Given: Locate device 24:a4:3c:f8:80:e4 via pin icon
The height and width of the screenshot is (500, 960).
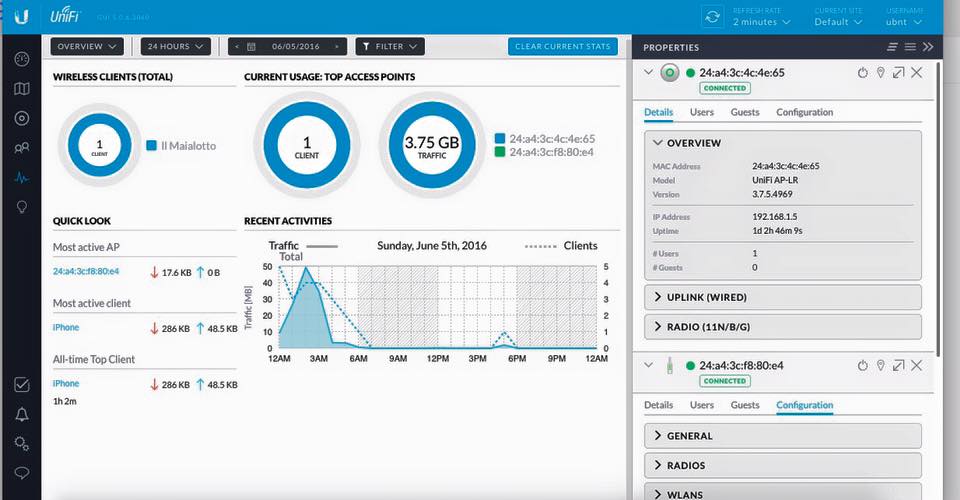Looking at the screenshot, I should (x=880, y=365).
